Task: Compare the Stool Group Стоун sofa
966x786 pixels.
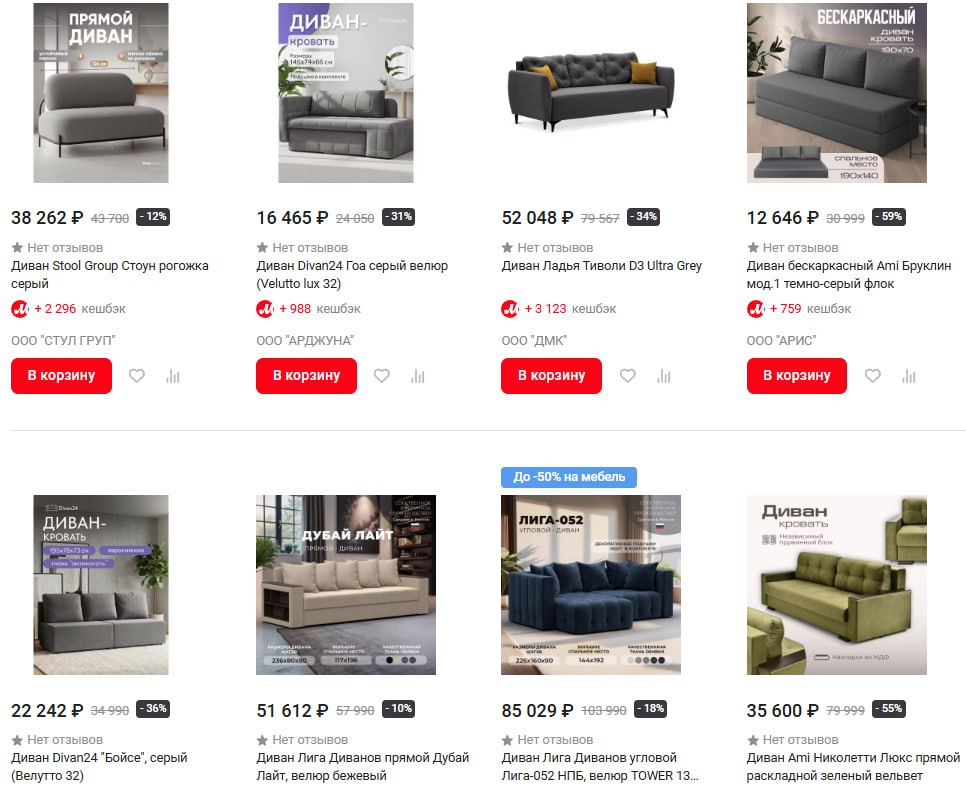Action: pos(173,376)
